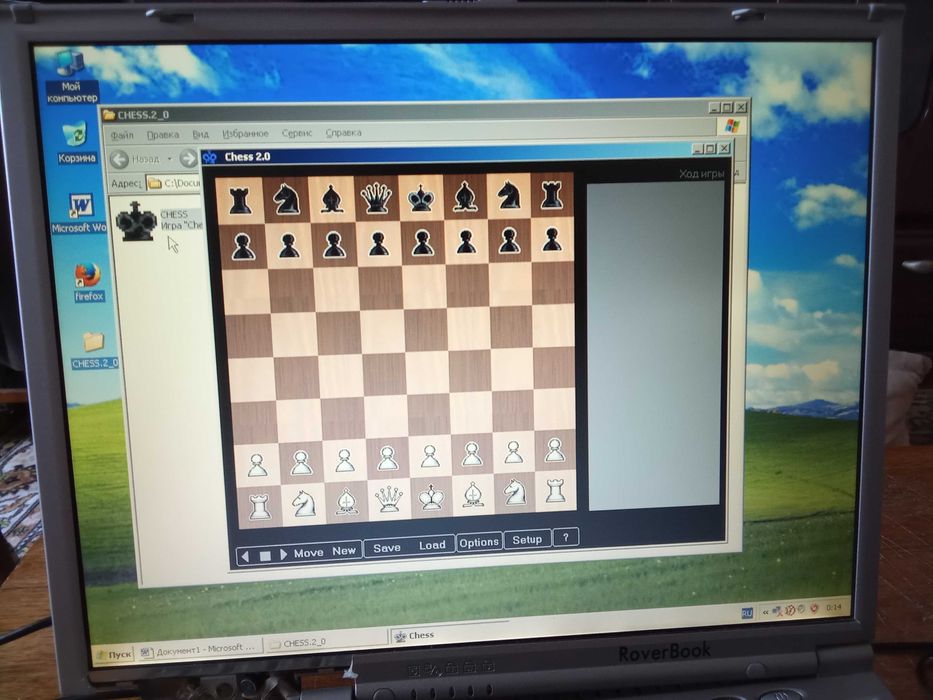Select the black knight next to left rook
The image size is (933, 700).
tap(286, 198)
